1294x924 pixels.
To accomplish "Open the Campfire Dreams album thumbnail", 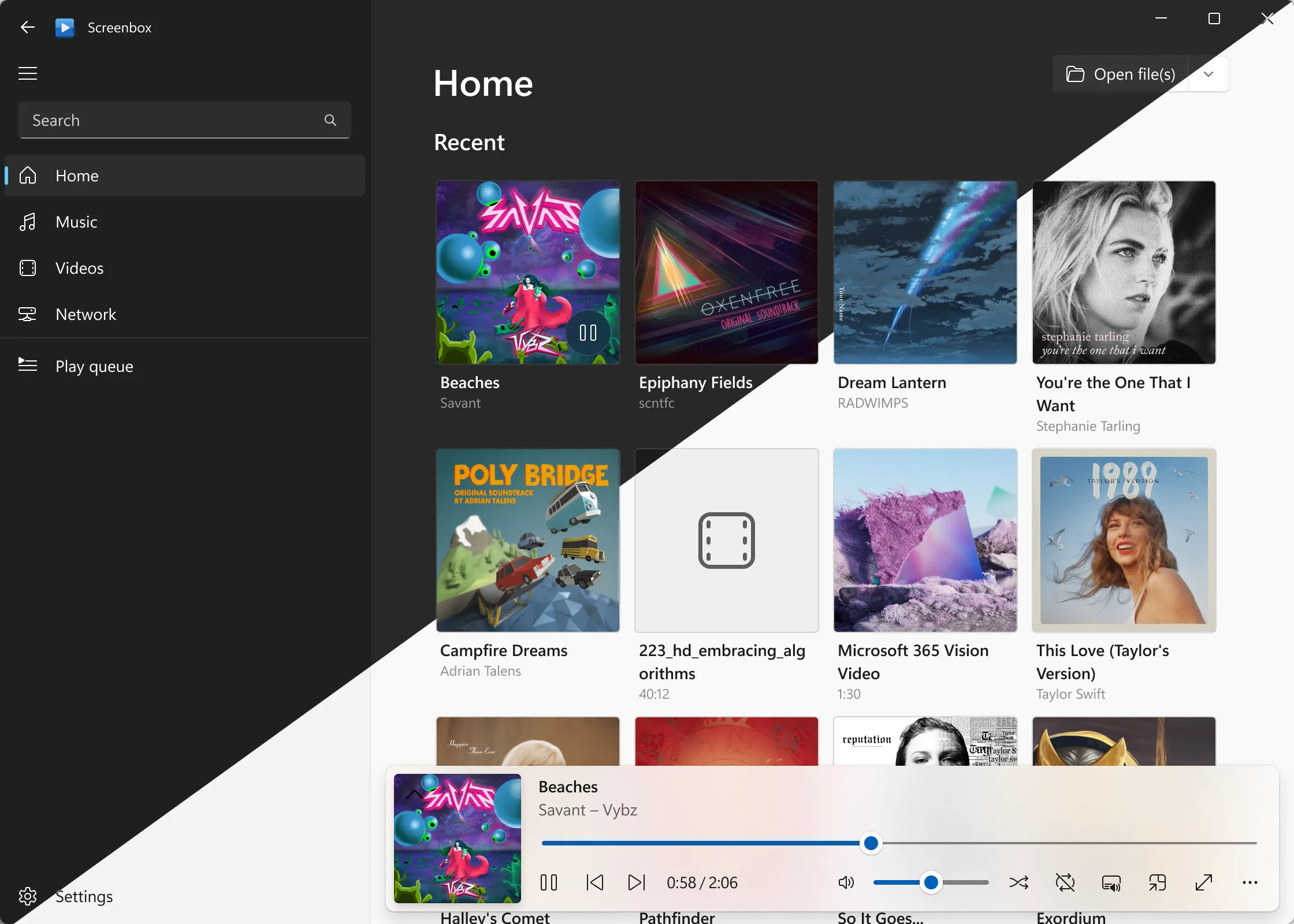I will 527,541.
